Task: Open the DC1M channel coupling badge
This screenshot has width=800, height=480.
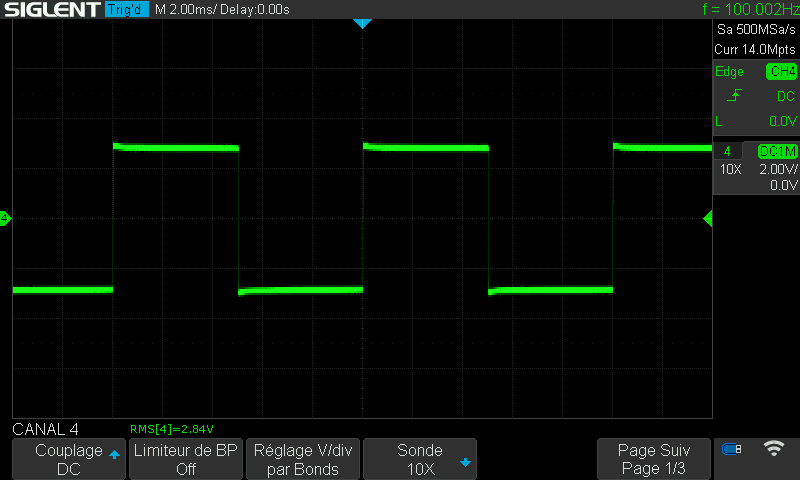Action: tap(777, 151)
